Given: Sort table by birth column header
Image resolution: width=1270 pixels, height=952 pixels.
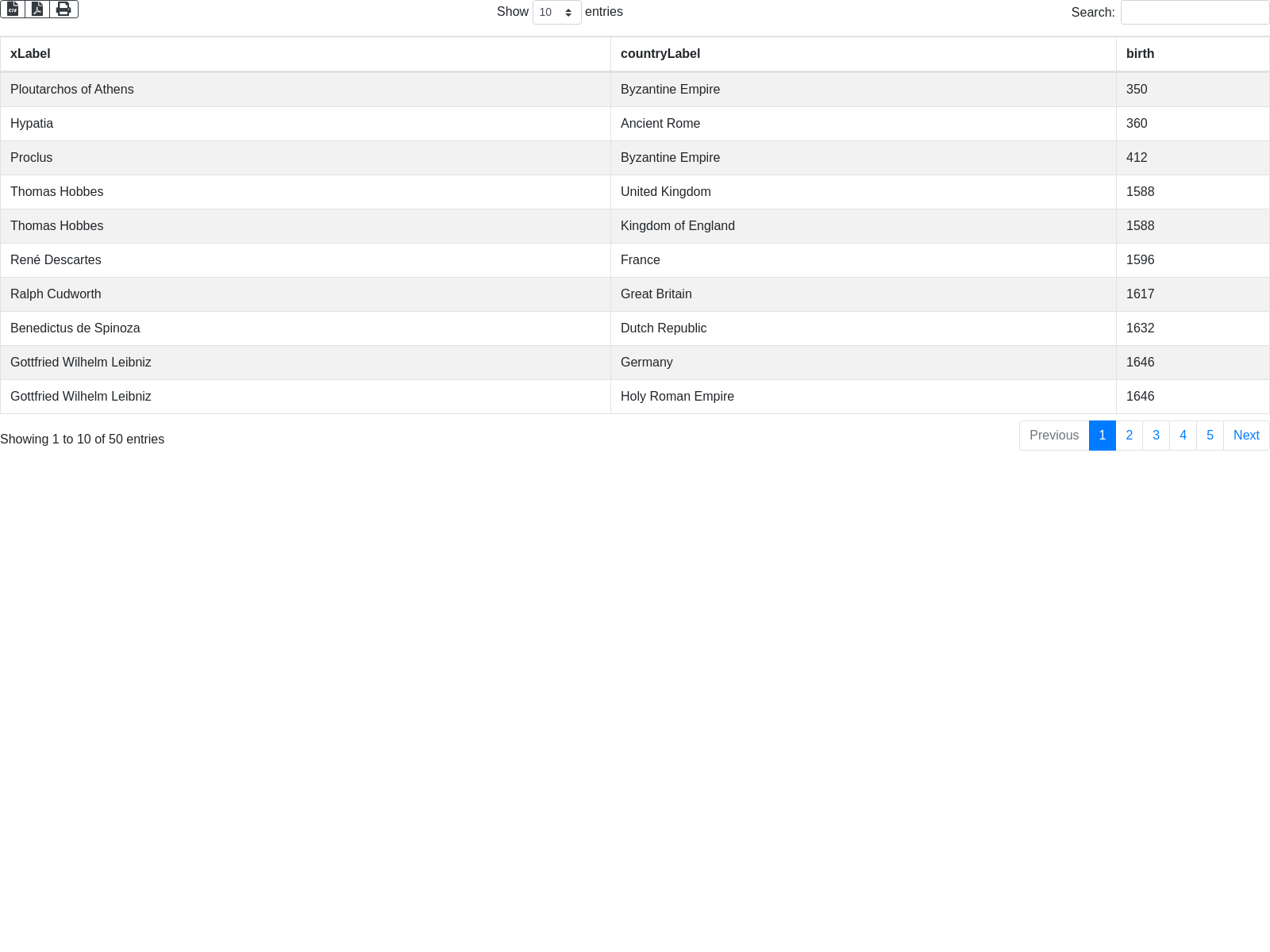Looking at the screenshot, I should (1140, 54).
